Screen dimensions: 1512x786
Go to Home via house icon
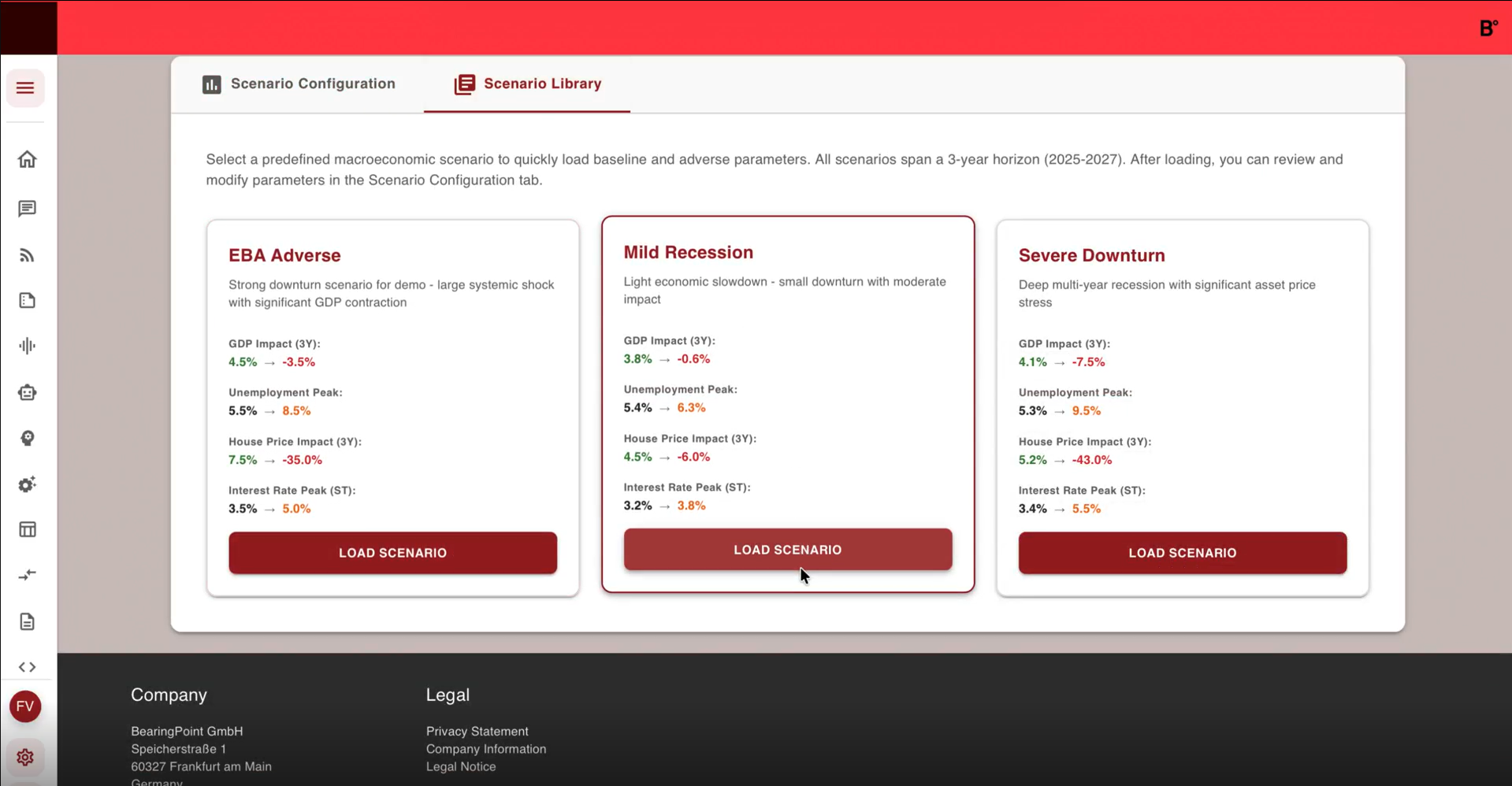[x=27, y=160]
